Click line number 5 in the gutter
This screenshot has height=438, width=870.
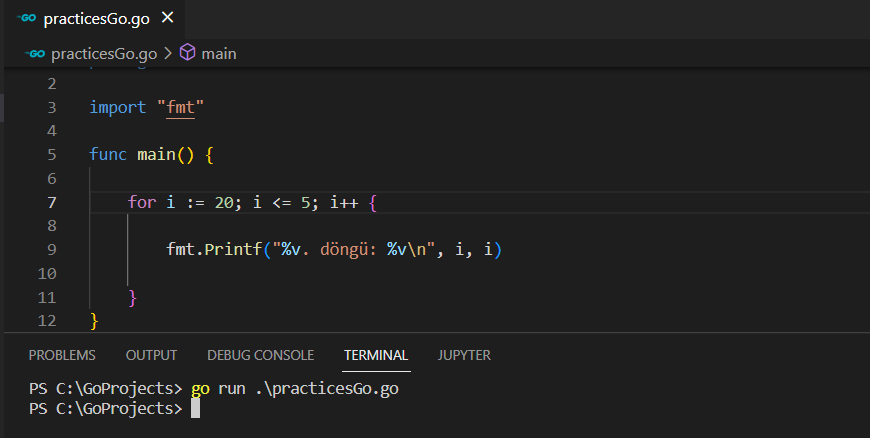tap(51, 155)
